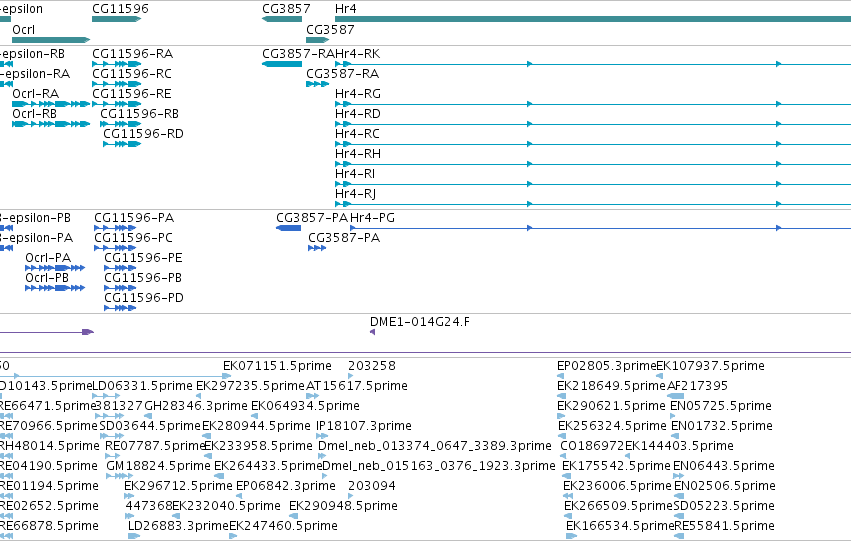Click the AF217395 feature
This screenshot has width=851, height=541.
point(675,396)
